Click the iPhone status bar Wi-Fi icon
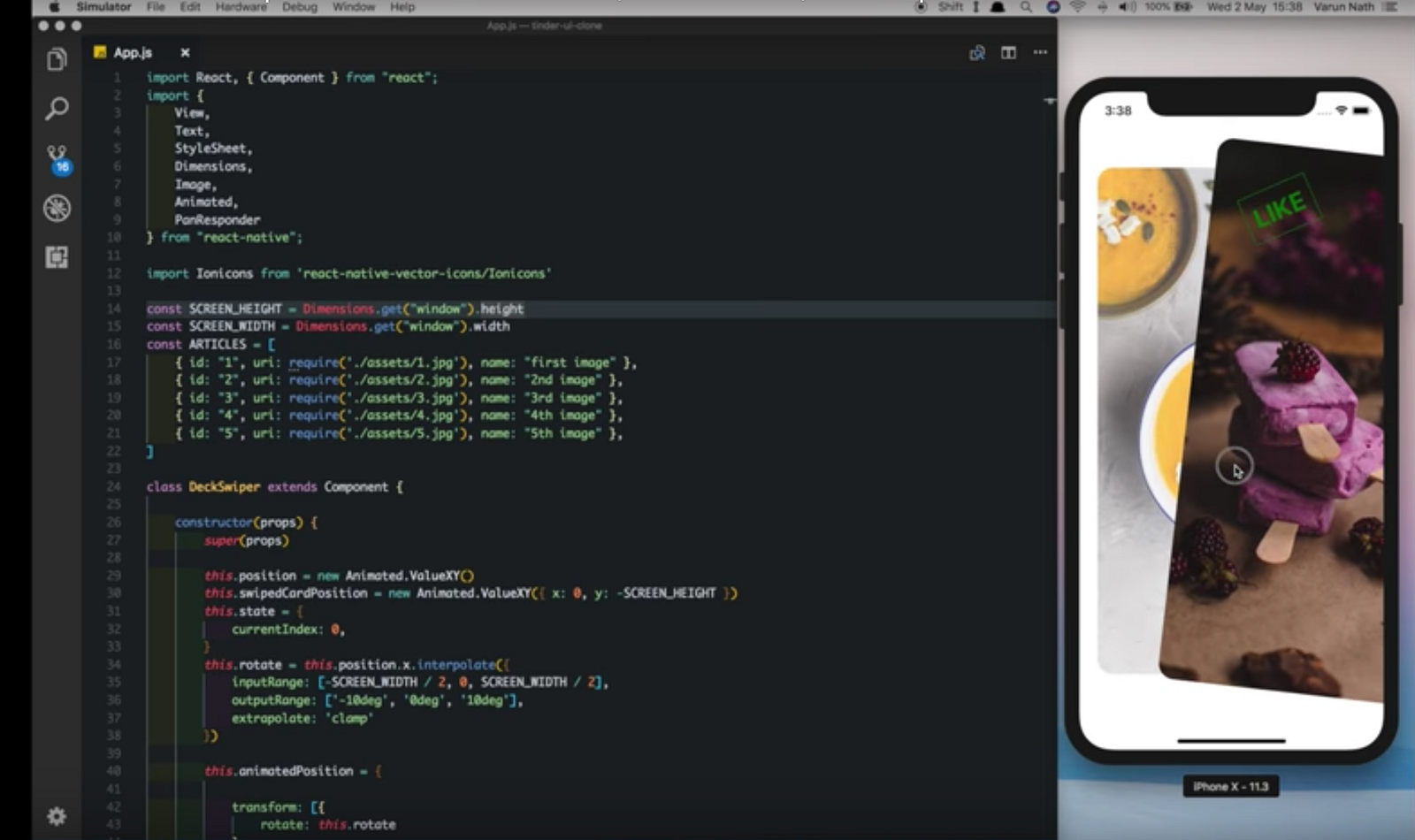 coord(1342,111)
